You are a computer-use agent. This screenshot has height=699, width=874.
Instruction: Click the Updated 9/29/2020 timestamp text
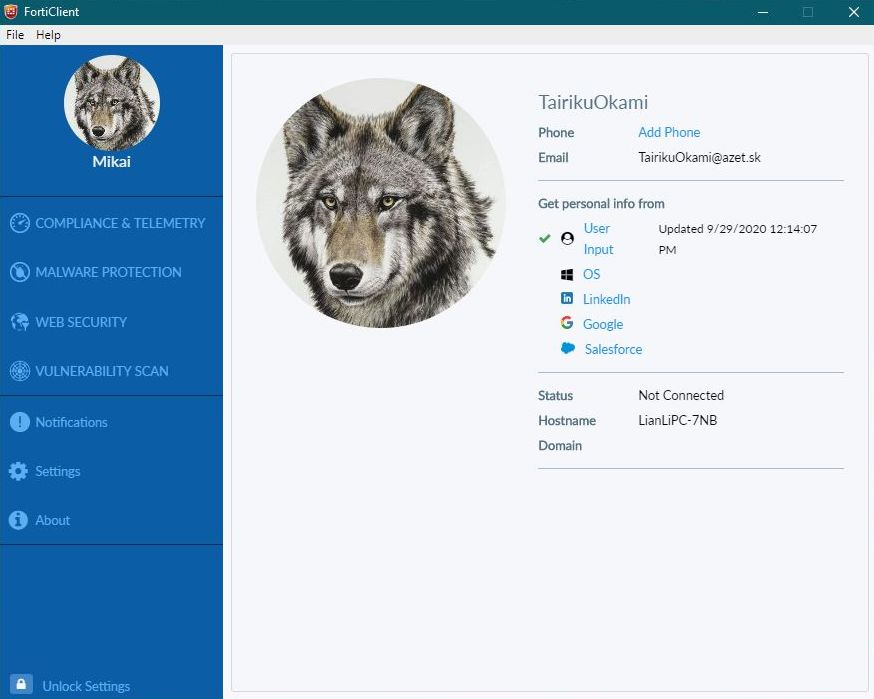tap(737, 239)
